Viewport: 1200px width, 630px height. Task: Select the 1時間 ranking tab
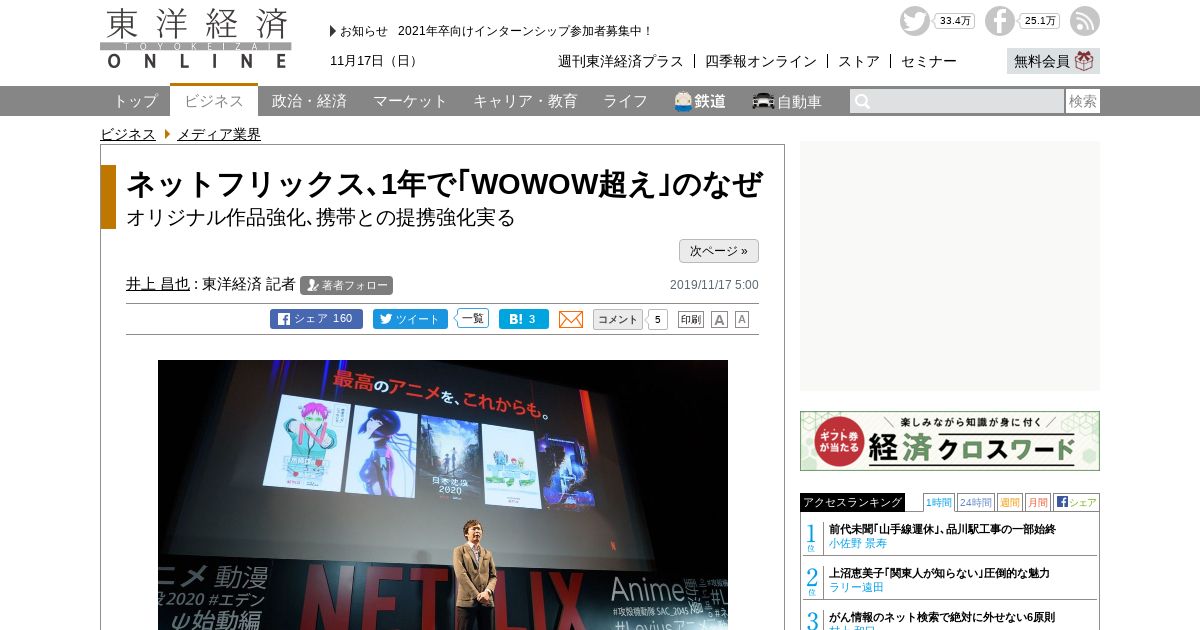pyautogui.click(x=939, y=502)
